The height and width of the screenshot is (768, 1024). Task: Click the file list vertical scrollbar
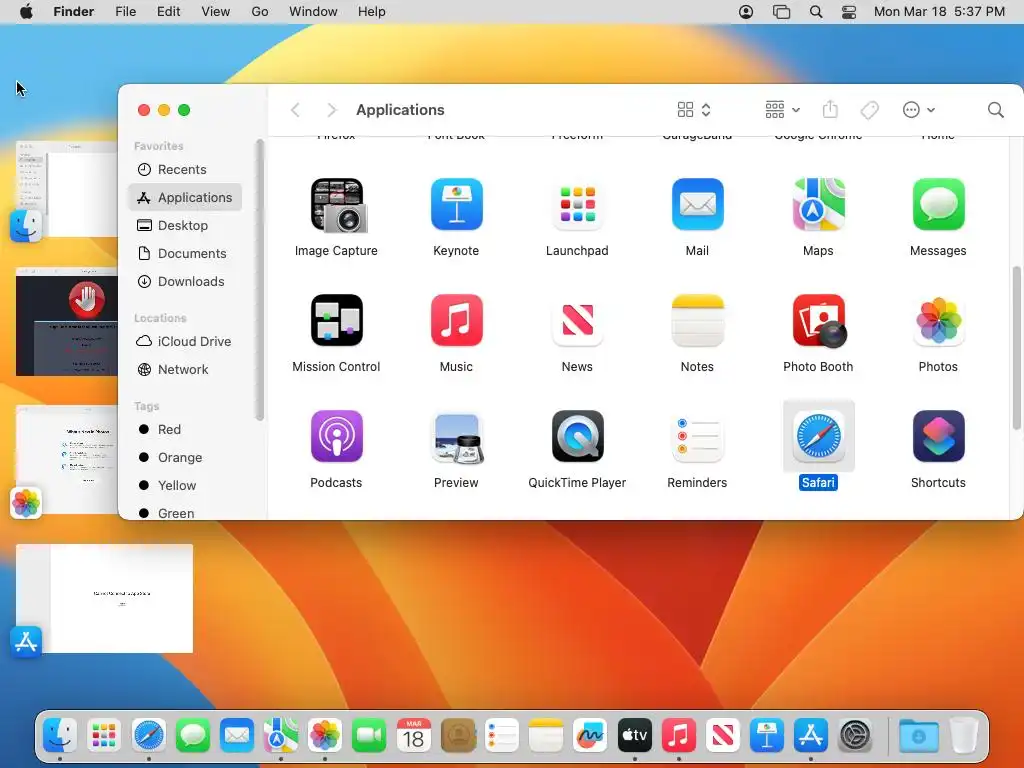(x=1016, y=348)
